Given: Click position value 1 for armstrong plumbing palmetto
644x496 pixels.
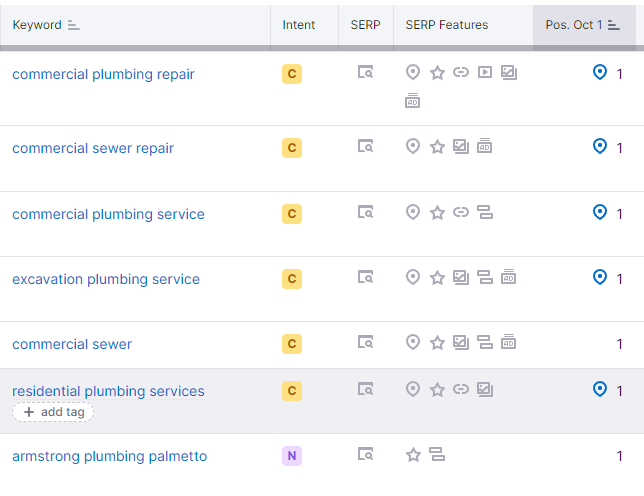Looking at the screenshot, I should click(619, 456).
